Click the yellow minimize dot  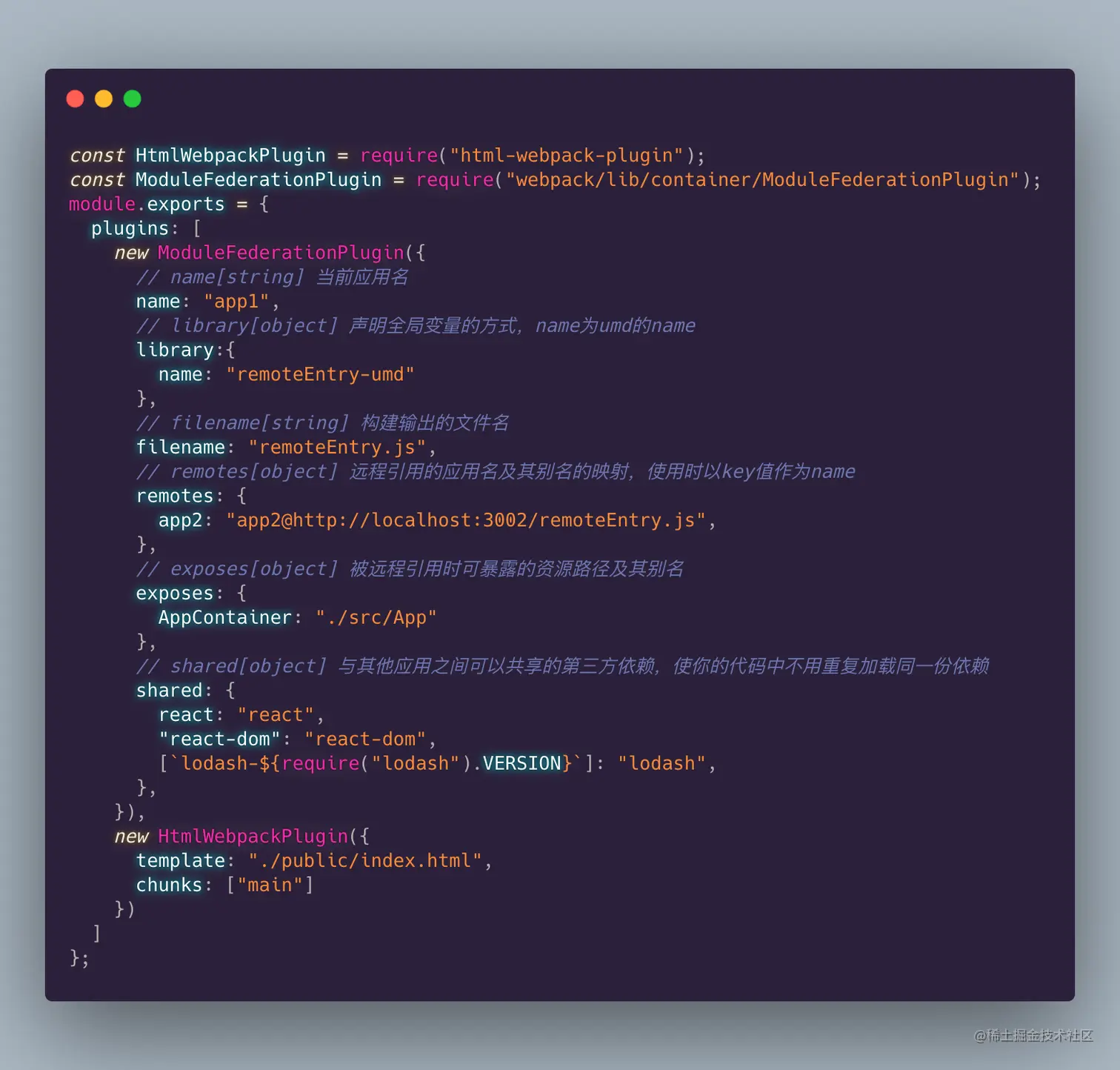(x=104, y=99)
